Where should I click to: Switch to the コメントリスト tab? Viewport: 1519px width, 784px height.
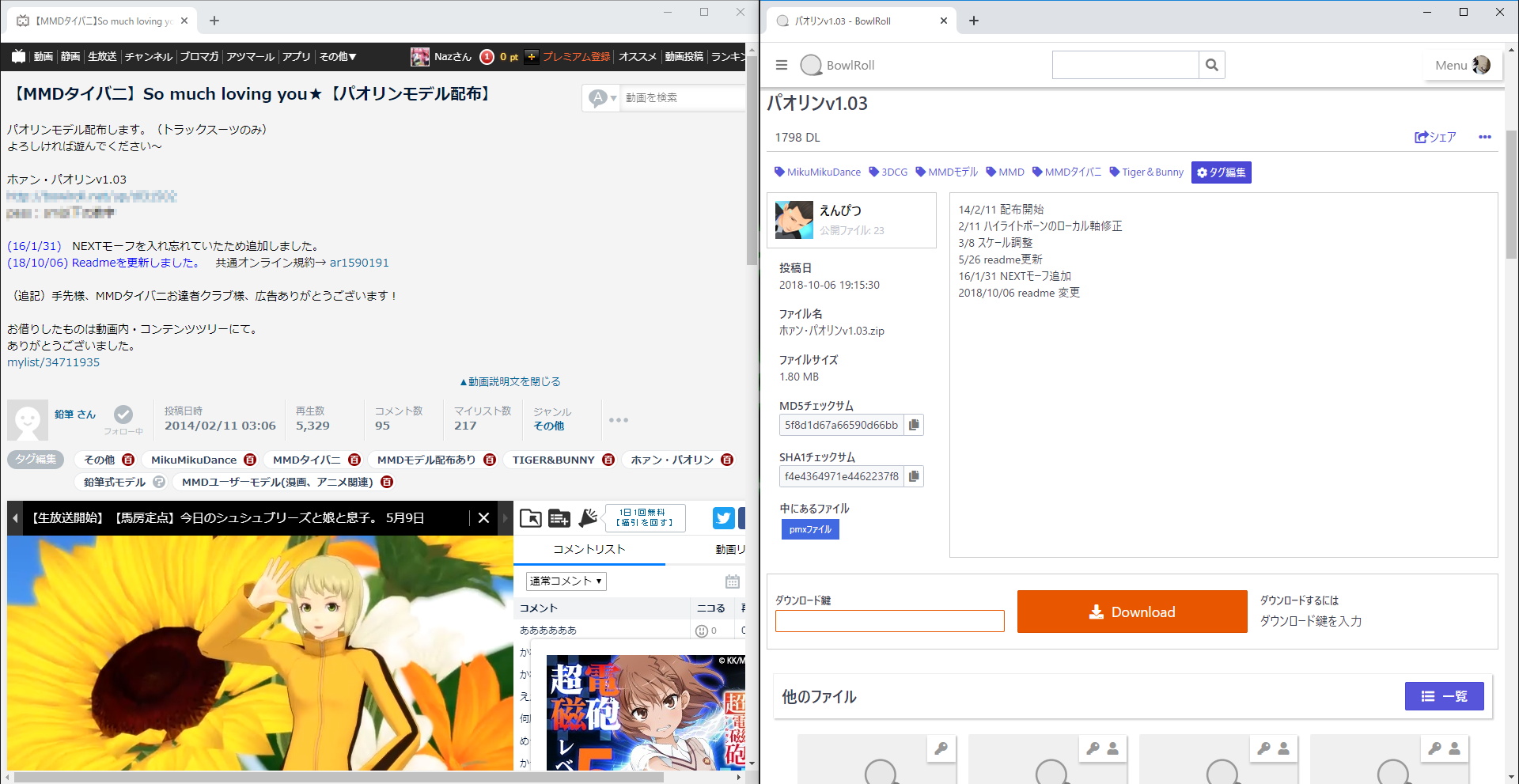(x=589, y=549)
